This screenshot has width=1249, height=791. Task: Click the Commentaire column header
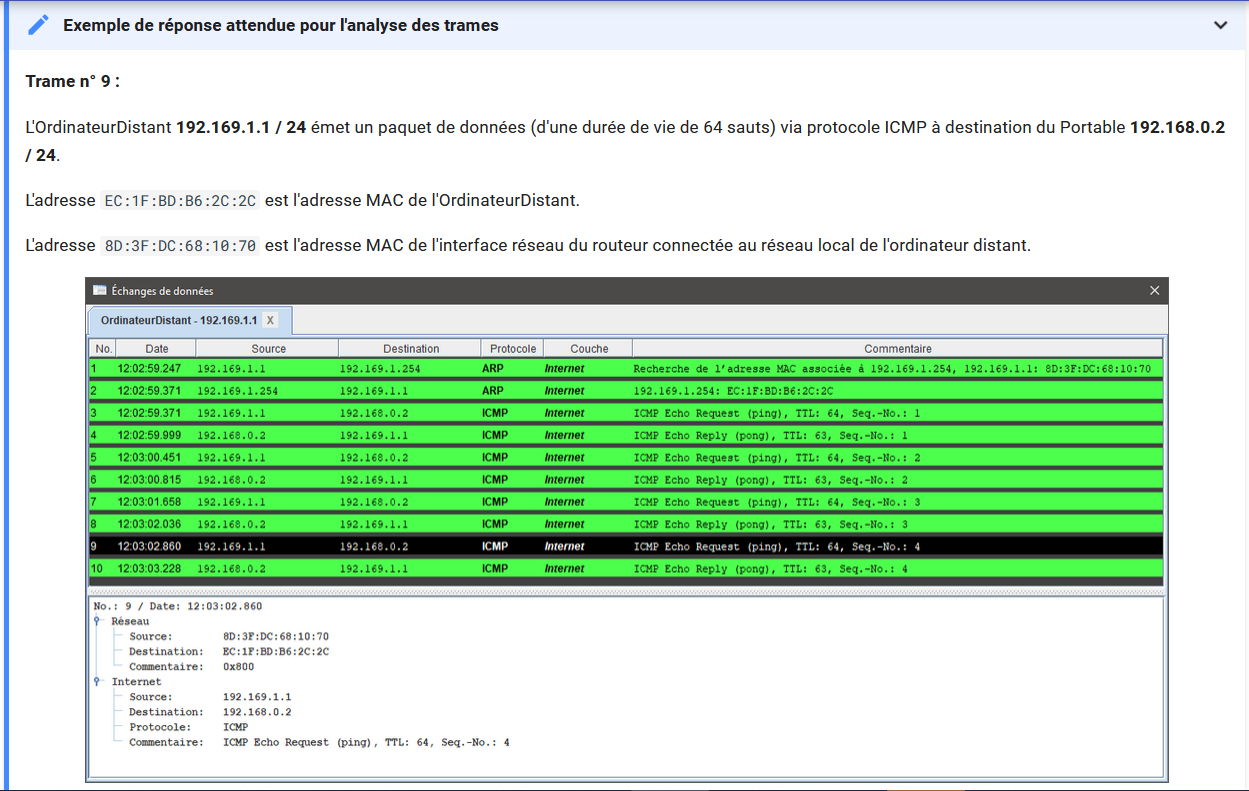point(897,349)
